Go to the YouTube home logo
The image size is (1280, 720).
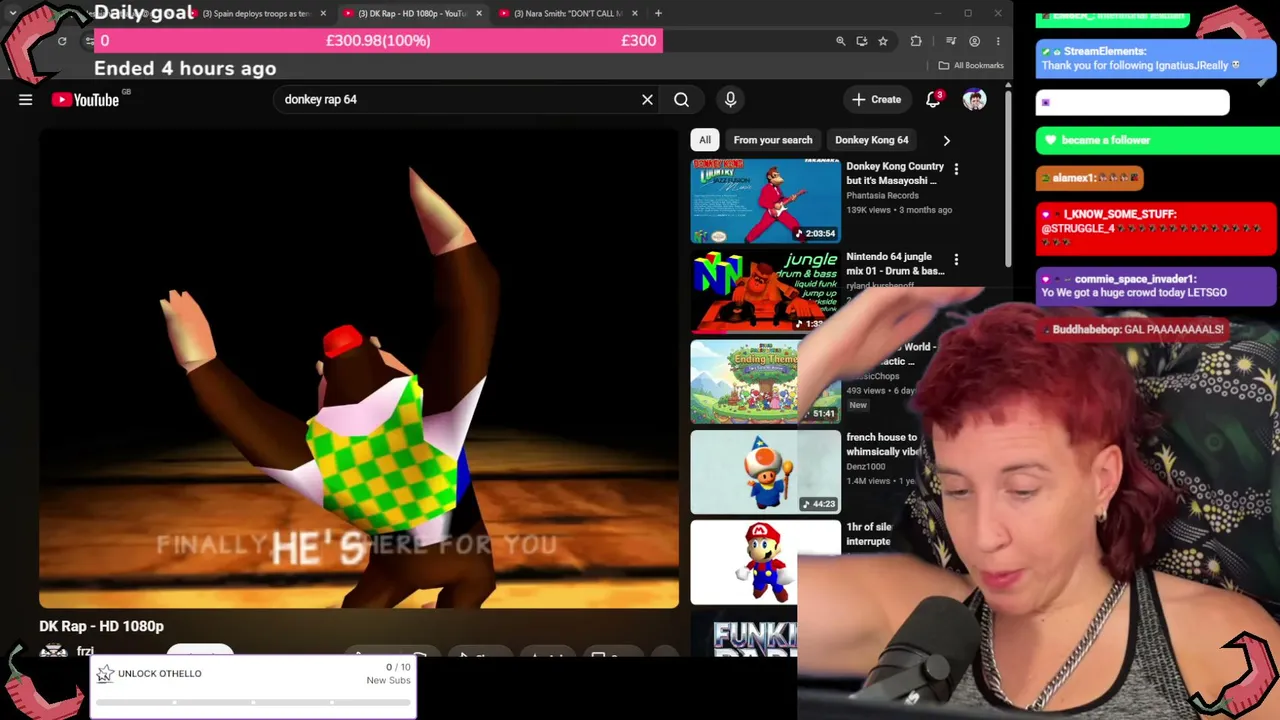86,99
